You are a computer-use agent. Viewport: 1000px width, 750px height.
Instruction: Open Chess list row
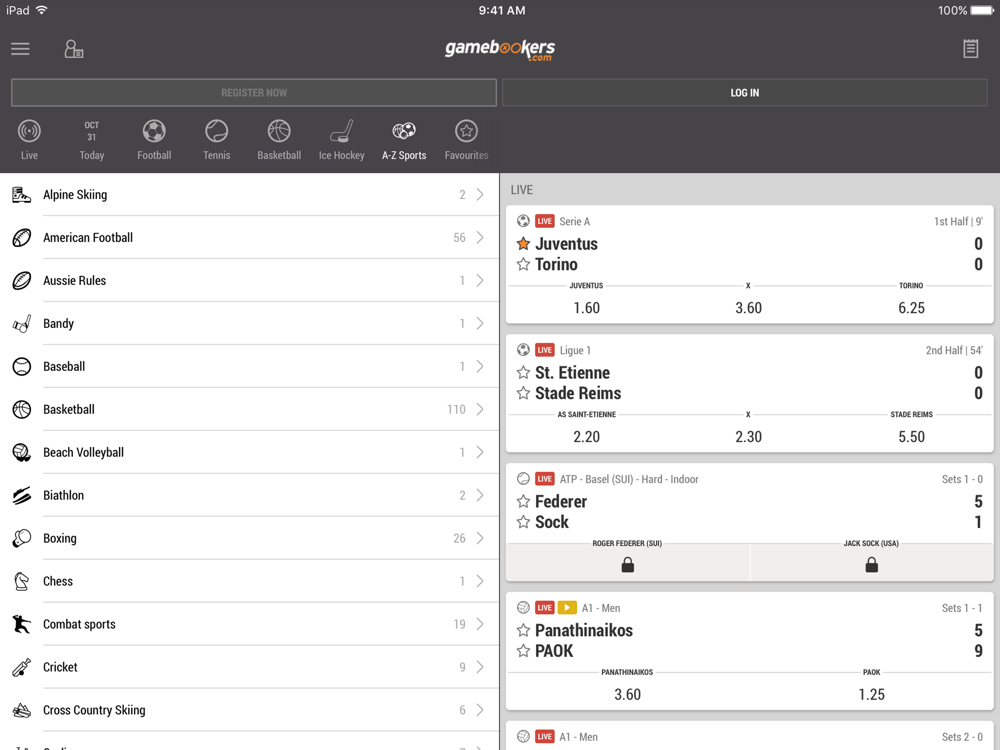[249, 581]
